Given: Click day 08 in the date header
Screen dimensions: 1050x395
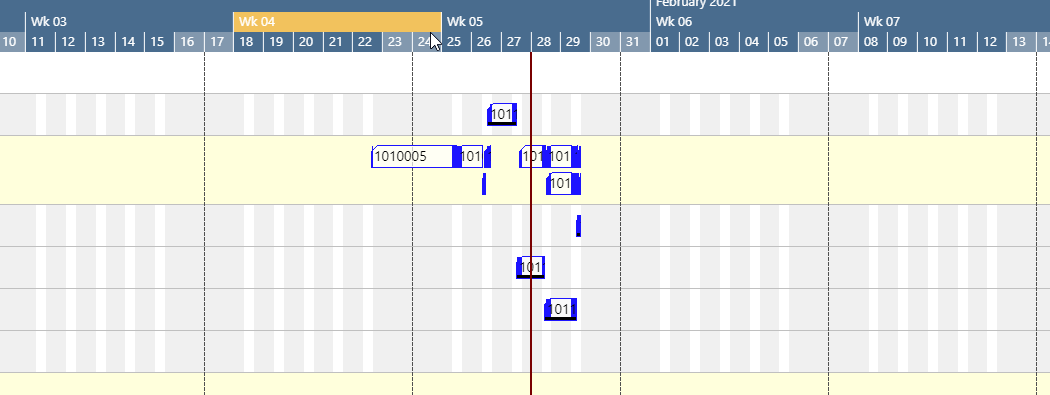Looking at the screenshot, I should pyautogui.click(x=873, y=42).
